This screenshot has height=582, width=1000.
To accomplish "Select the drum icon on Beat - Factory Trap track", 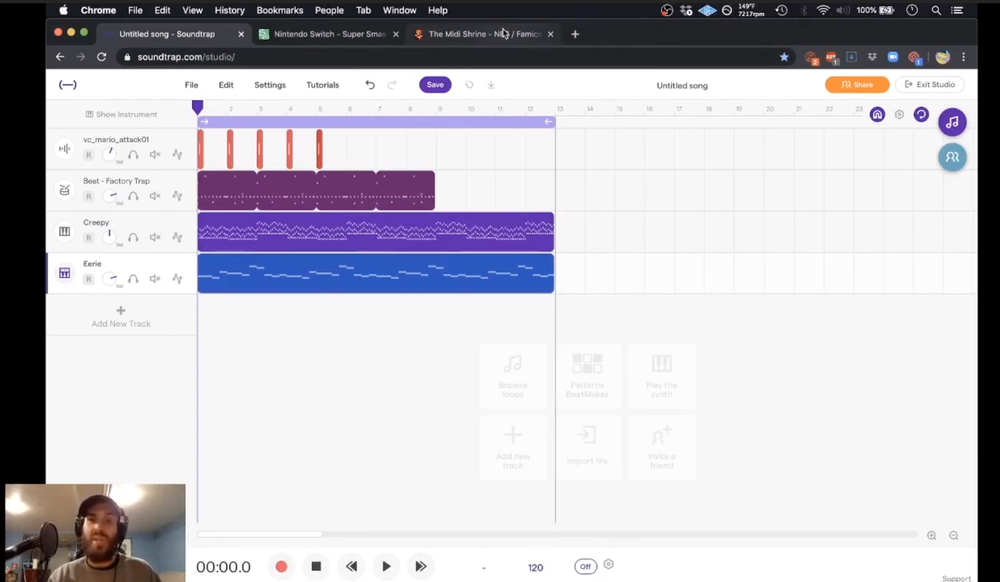I will coord(64,189).
